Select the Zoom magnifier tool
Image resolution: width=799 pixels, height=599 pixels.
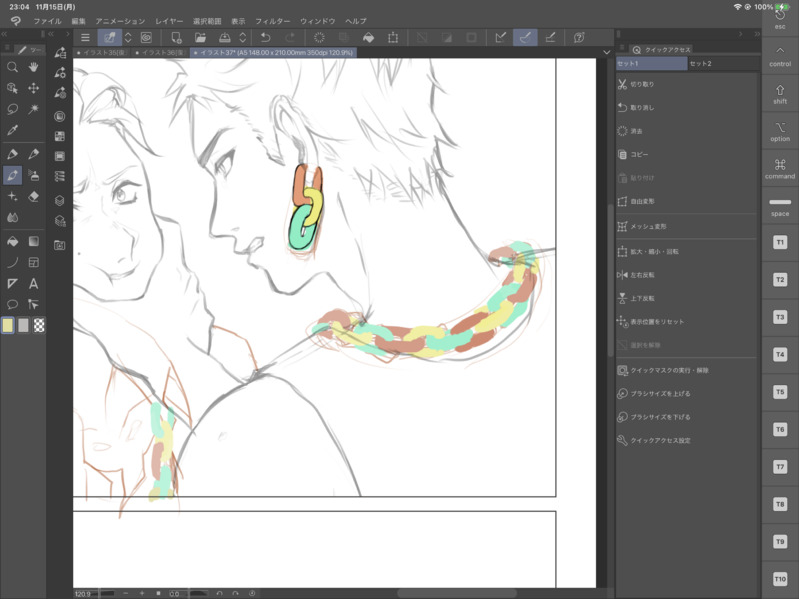click(x=12, y=67)
